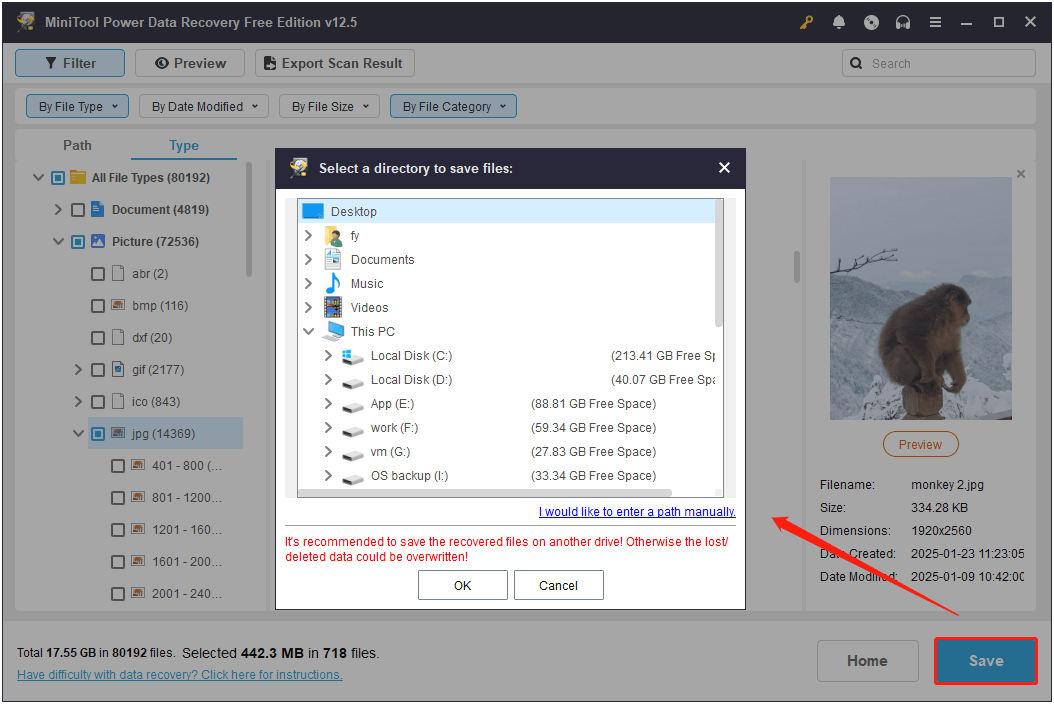Viewport: 1054px width, 705px height.
Task: Click the Document file type icon
Action: [97, 209]
